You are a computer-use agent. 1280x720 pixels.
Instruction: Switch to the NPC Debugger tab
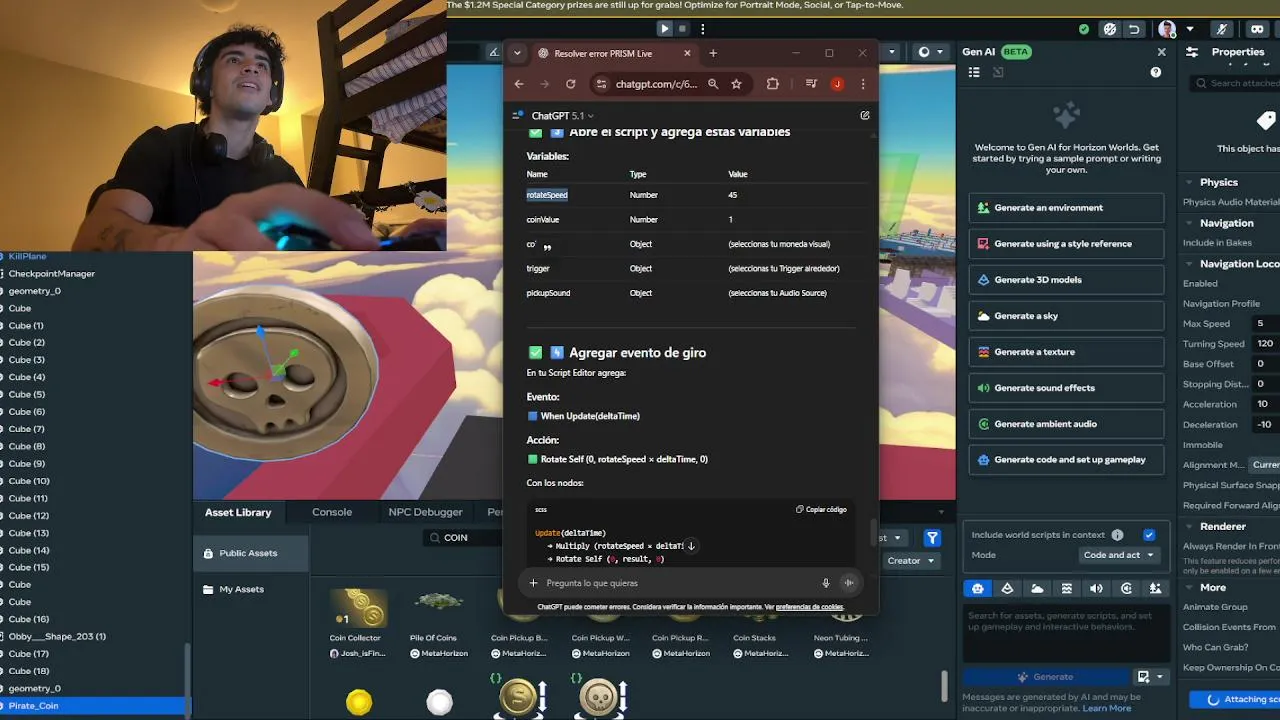tap(425, 512)
